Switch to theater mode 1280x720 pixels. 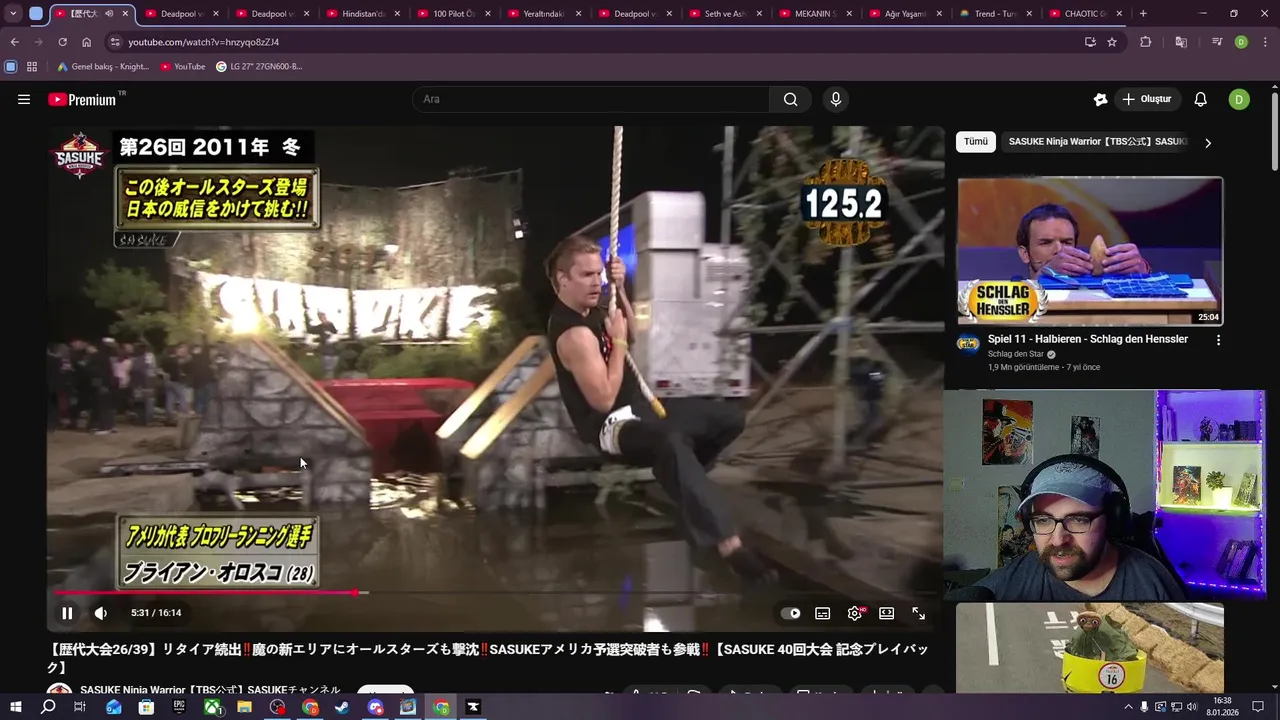click(886, 613)
